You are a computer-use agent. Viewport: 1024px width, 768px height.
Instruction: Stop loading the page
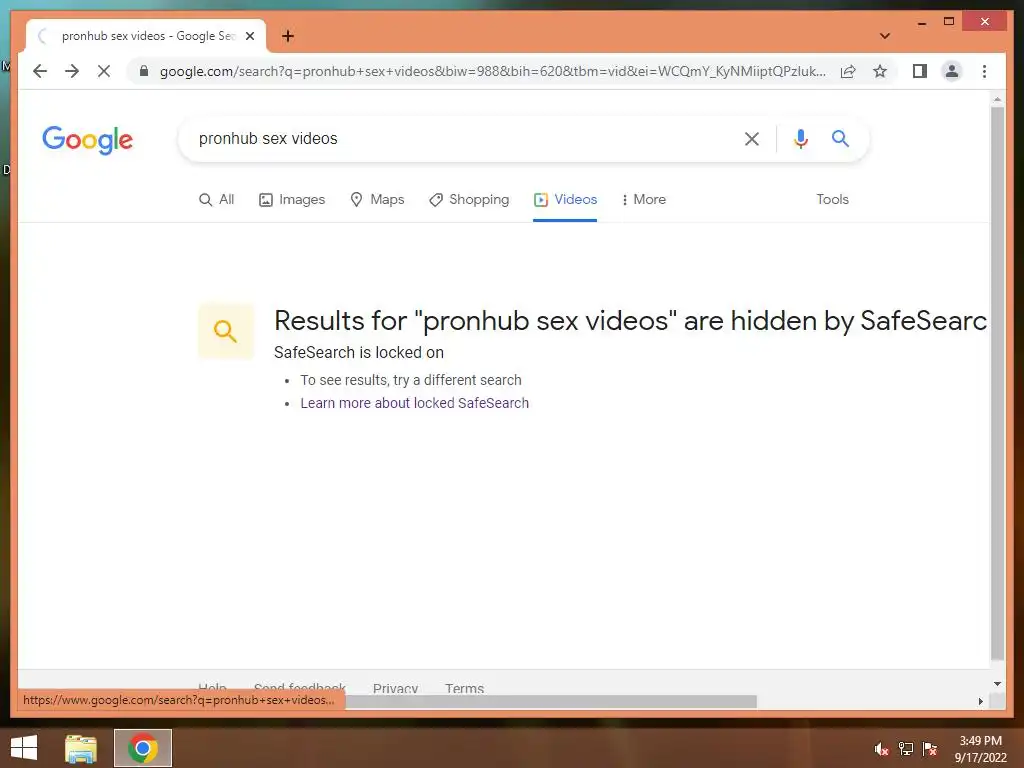pos(104,71)
